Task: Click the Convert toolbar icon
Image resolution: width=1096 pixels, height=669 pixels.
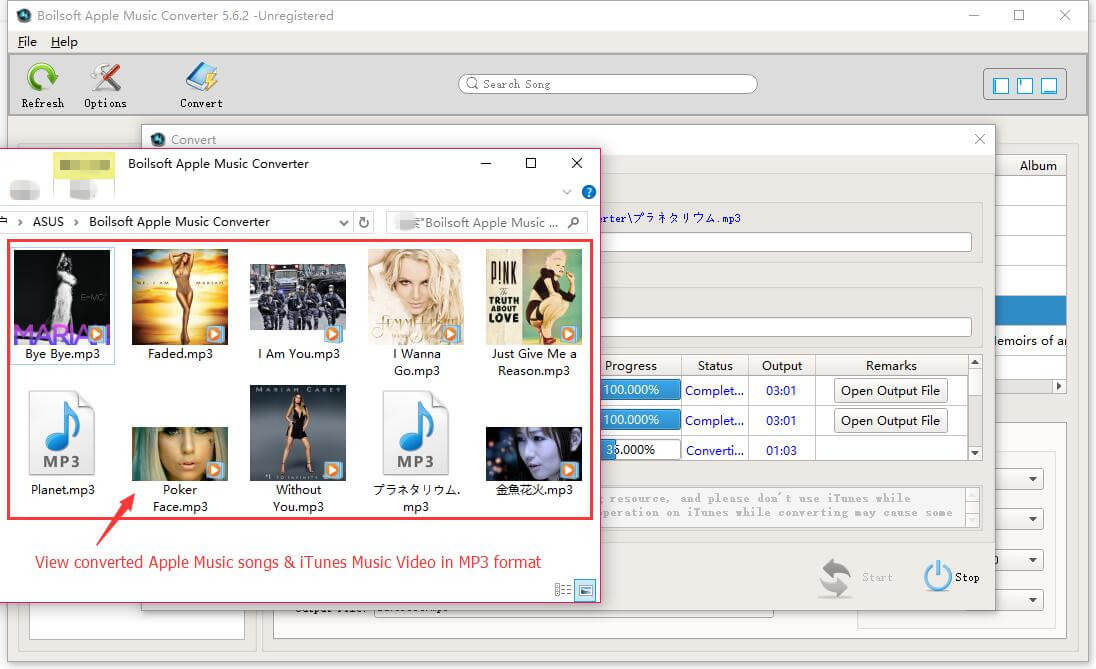Action: pos(201,77)
